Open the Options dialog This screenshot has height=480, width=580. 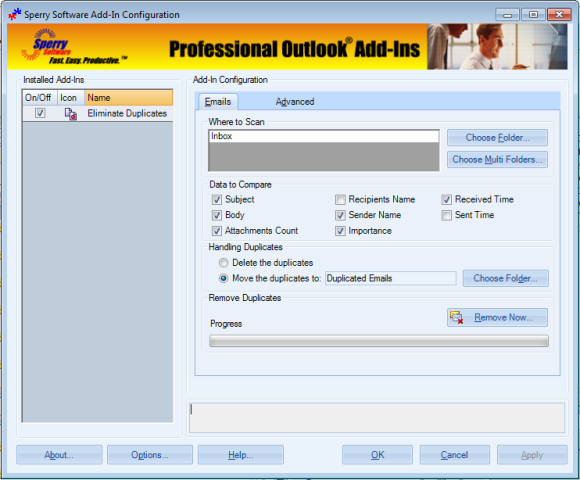click(150, 455)
